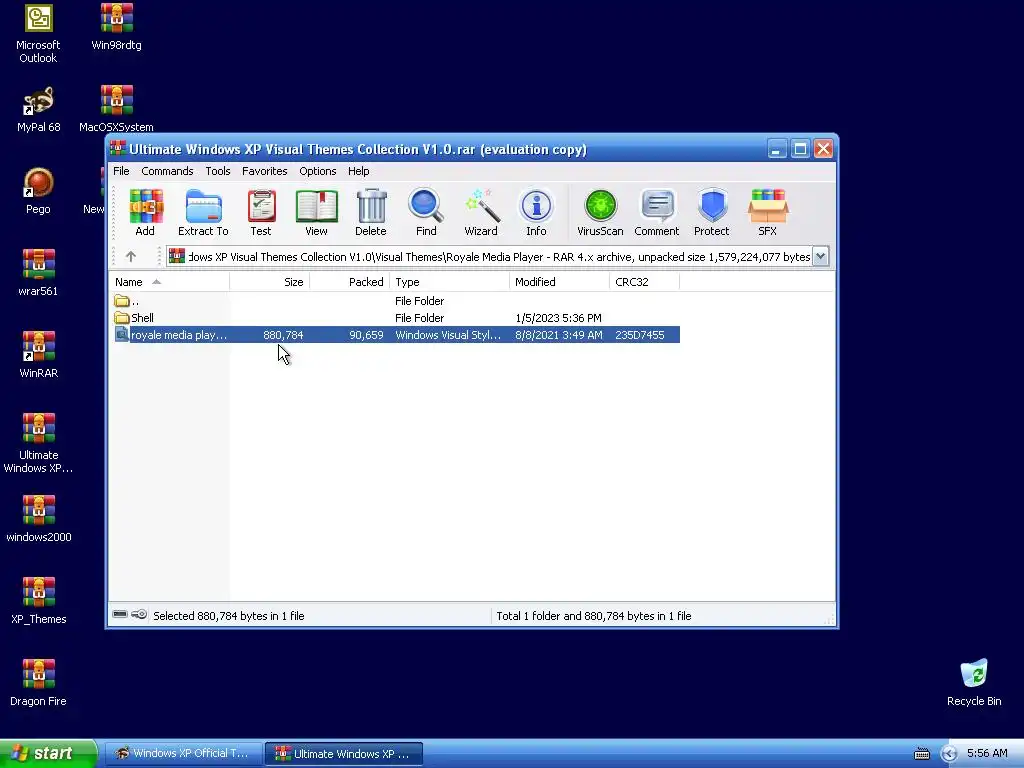Click the Extract To toolbar icon
Image resolution: width=1024 pixels, height=768 pixels.
point(203,212)
